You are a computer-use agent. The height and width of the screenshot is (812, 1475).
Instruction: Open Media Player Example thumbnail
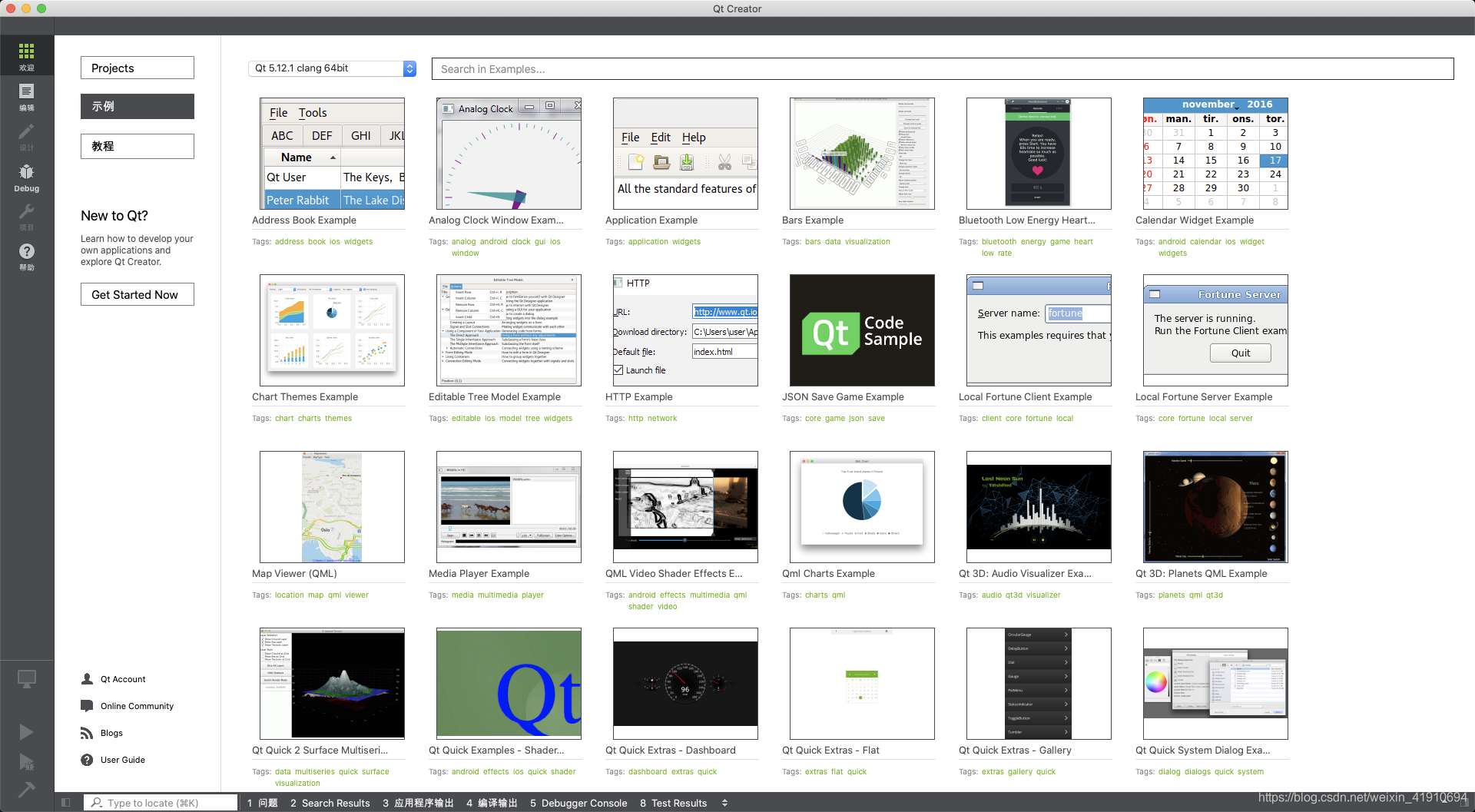pos(509,507)
